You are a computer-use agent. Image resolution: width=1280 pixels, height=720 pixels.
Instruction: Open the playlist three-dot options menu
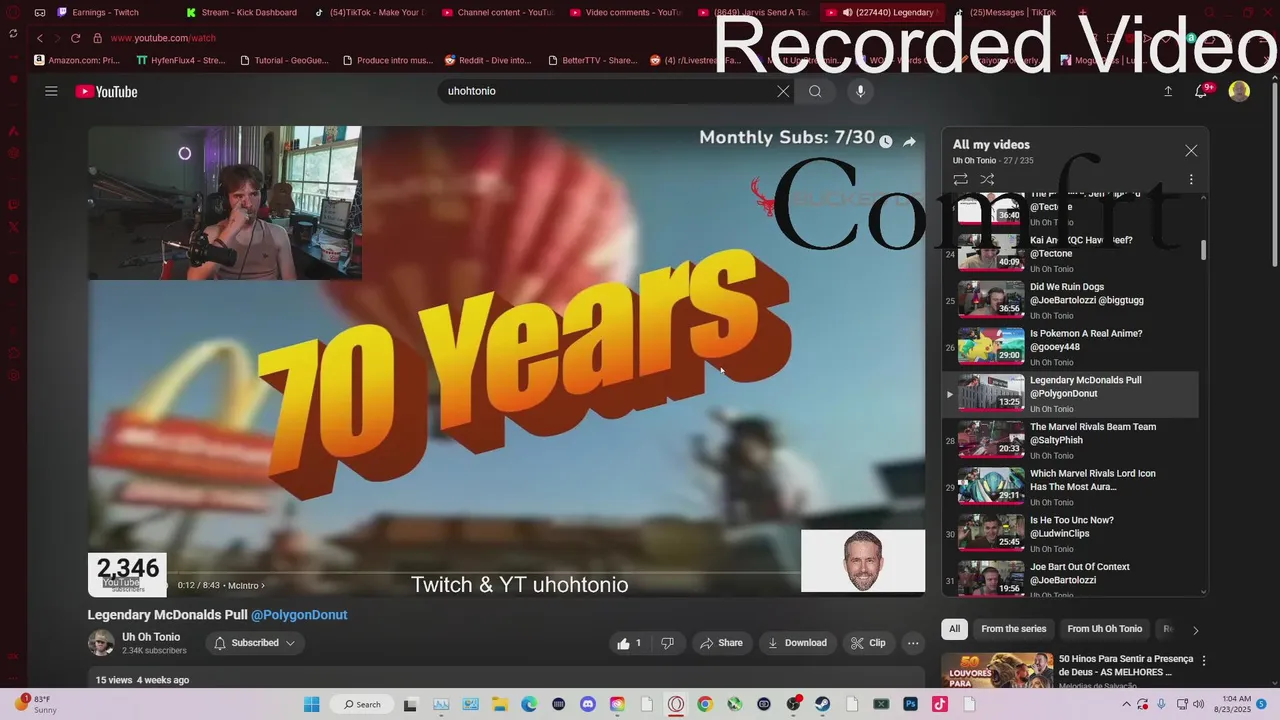1191,179
